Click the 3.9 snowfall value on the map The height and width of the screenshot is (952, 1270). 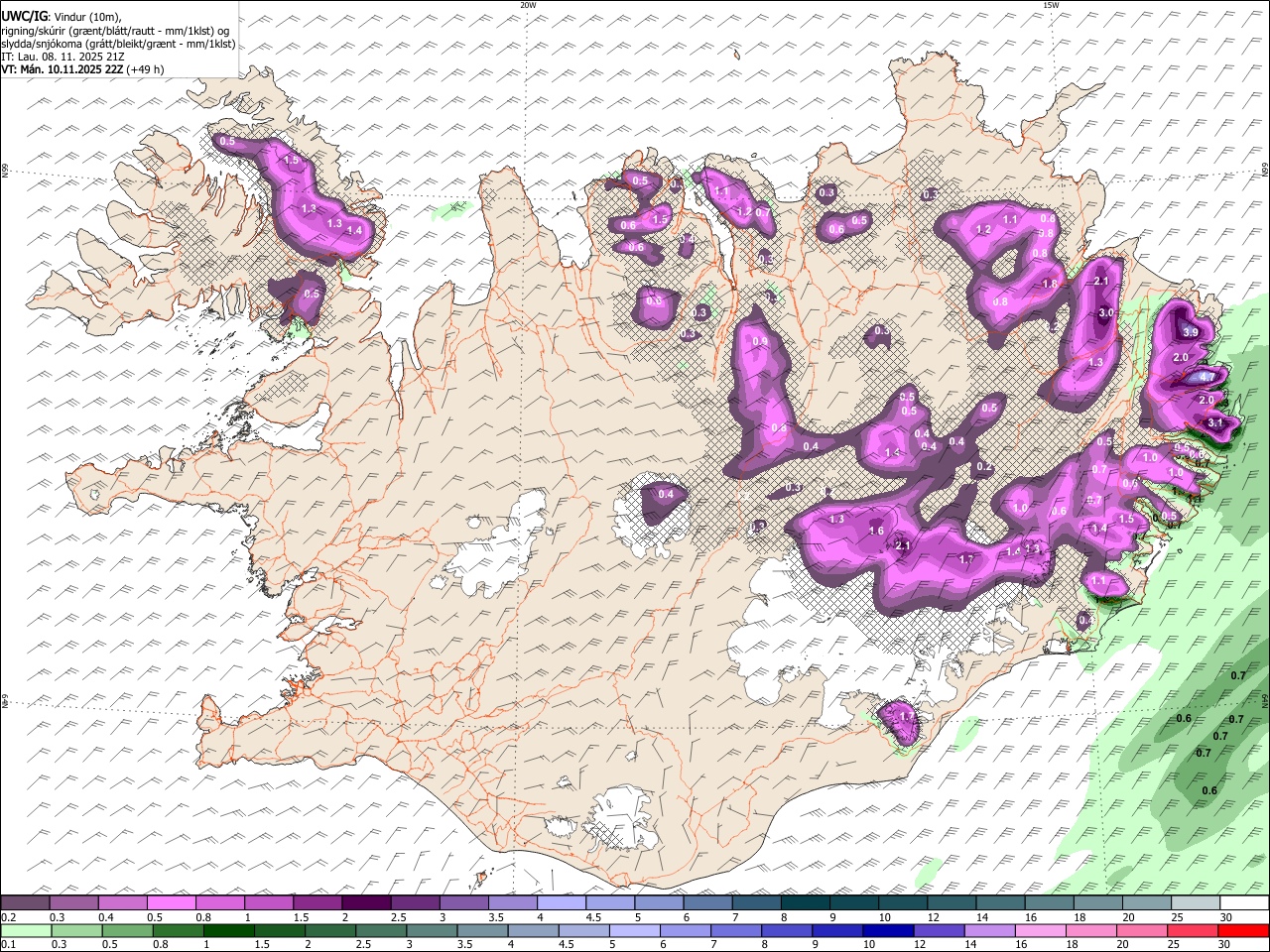pyautogui.click(x=1191, y=332)
